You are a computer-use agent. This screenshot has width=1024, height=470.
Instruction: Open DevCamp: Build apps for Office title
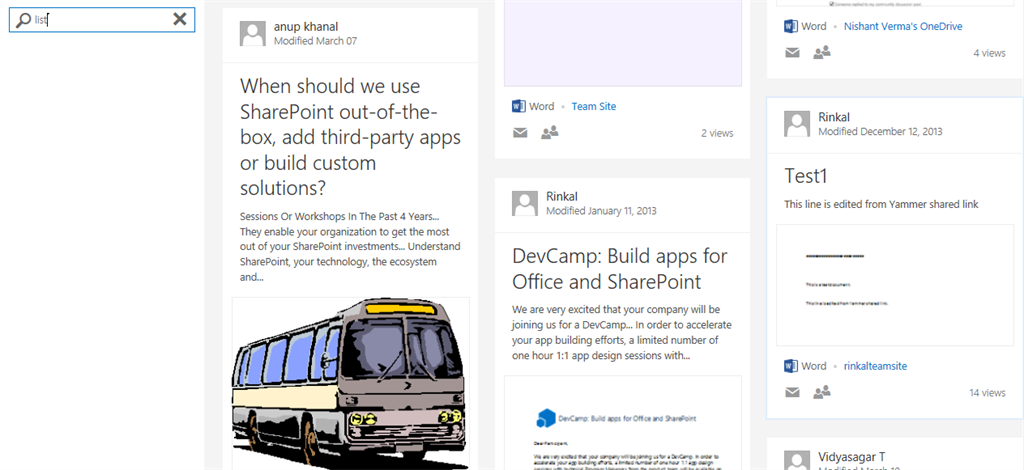621,267
